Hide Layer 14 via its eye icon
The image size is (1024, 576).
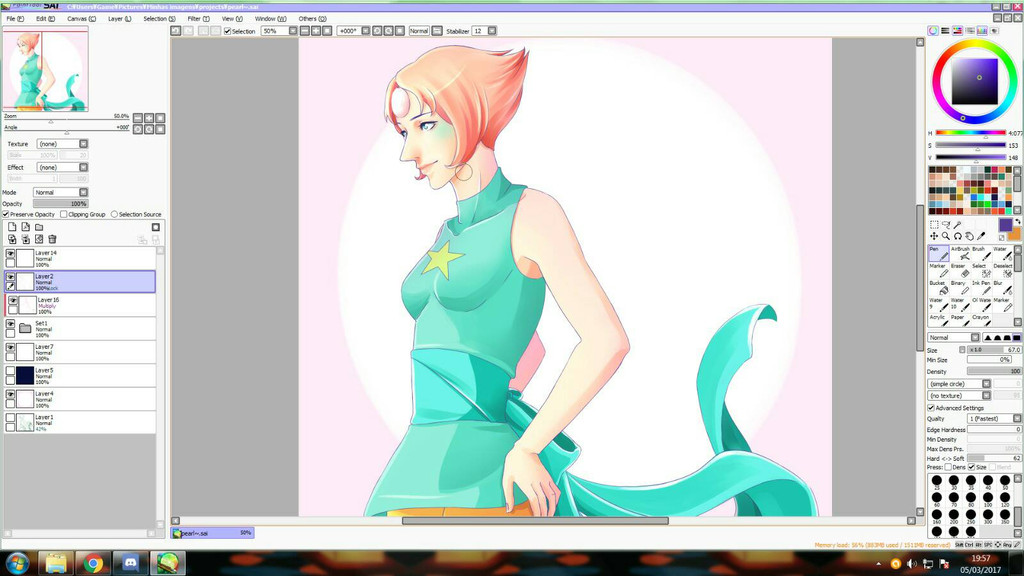[x=10, y=253]
